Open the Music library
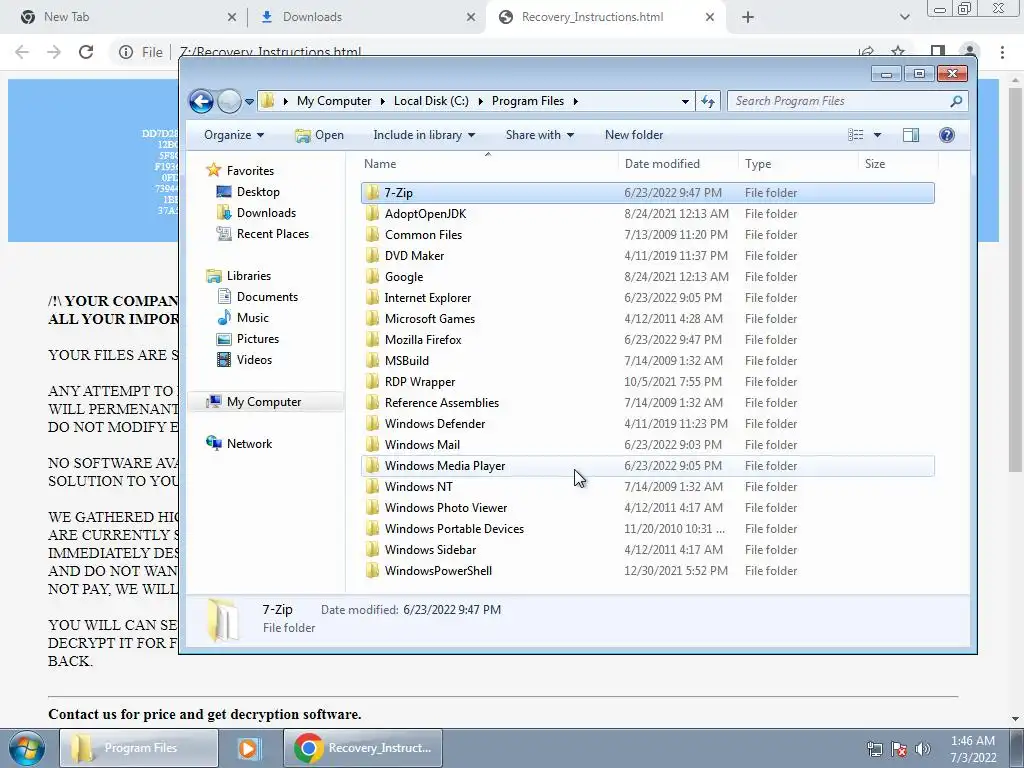 pos(253,317)
